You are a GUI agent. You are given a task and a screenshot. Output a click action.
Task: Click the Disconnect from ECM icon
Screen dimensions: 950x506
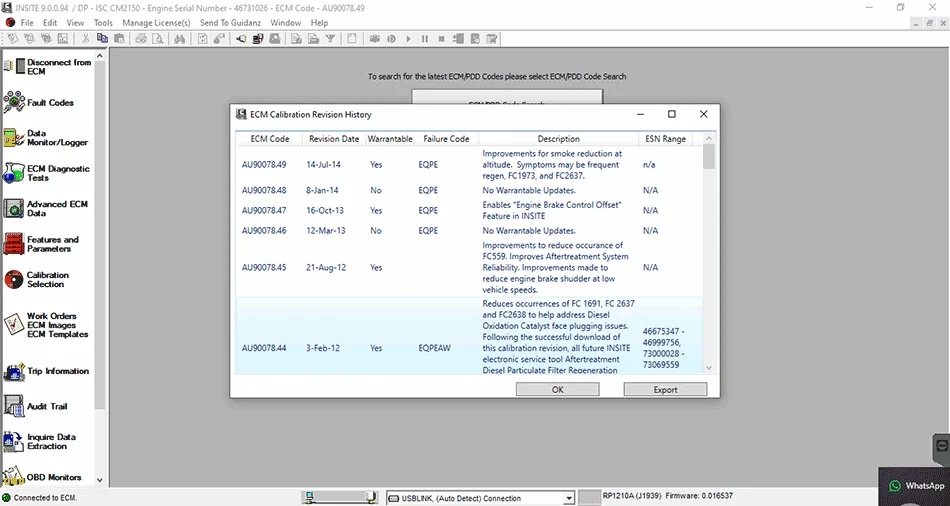13,66
